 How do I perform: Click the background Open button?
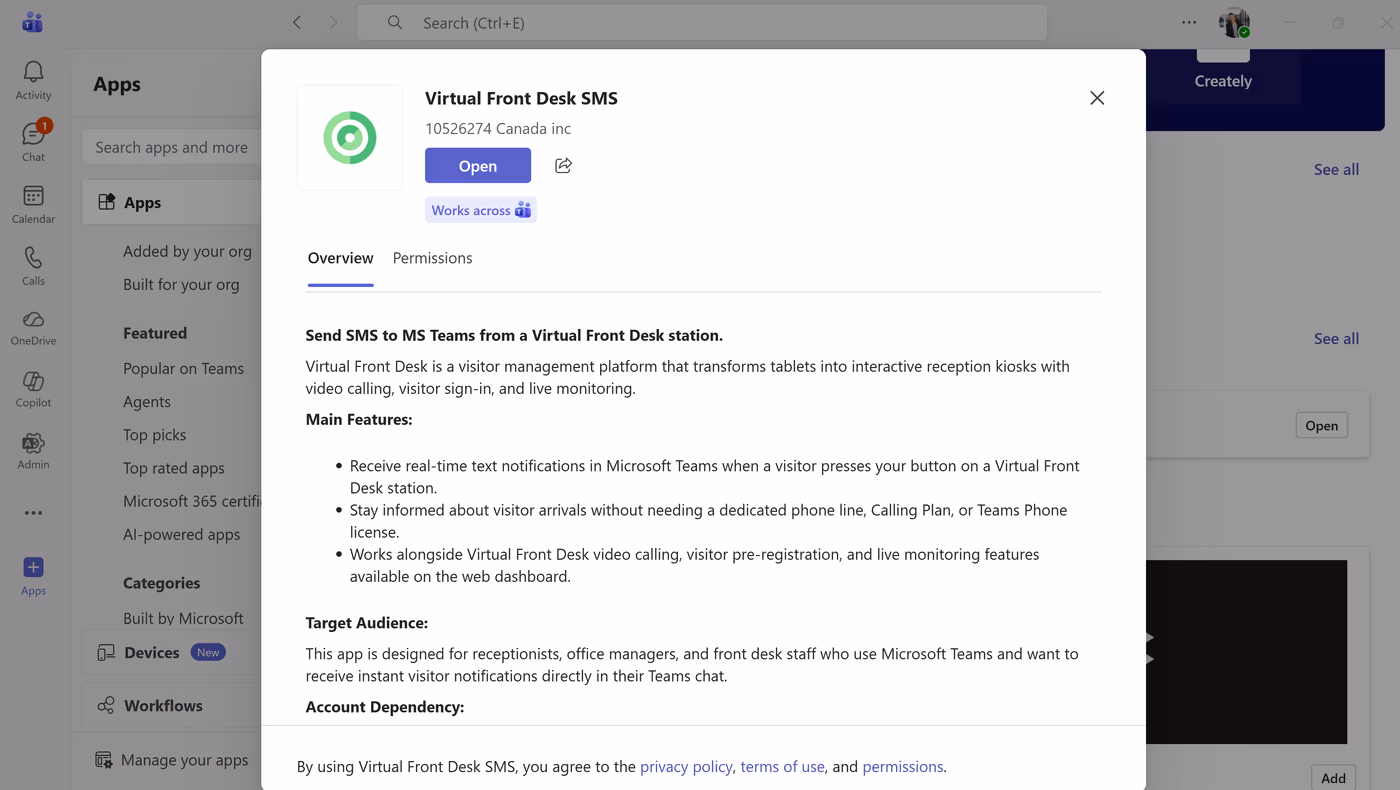(1321, 425)
